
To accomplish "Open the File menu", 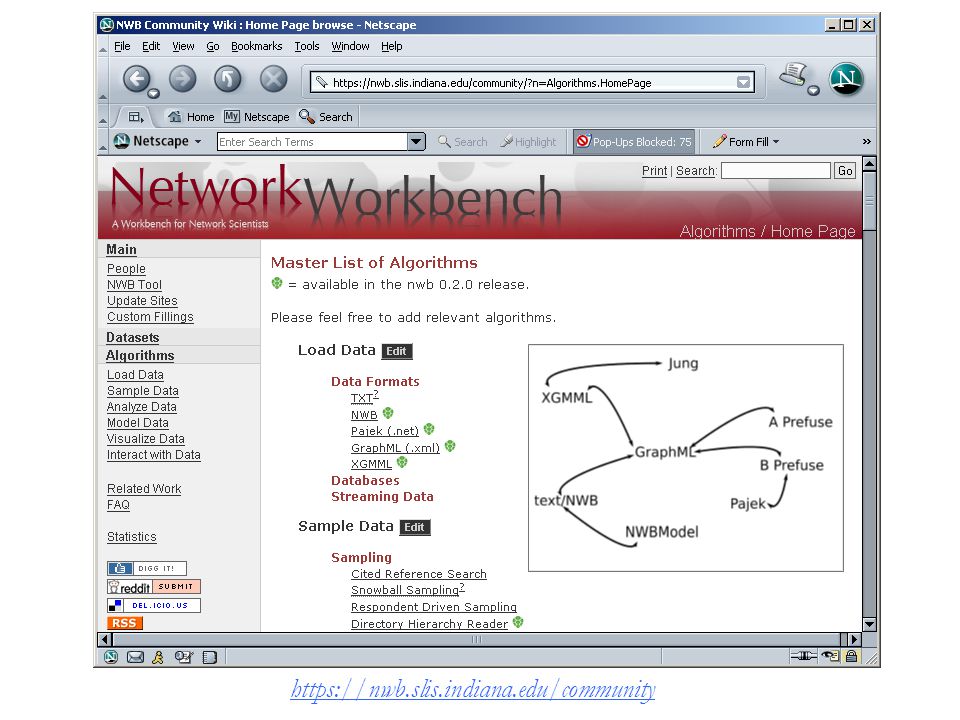I will (x=122, y=46).
